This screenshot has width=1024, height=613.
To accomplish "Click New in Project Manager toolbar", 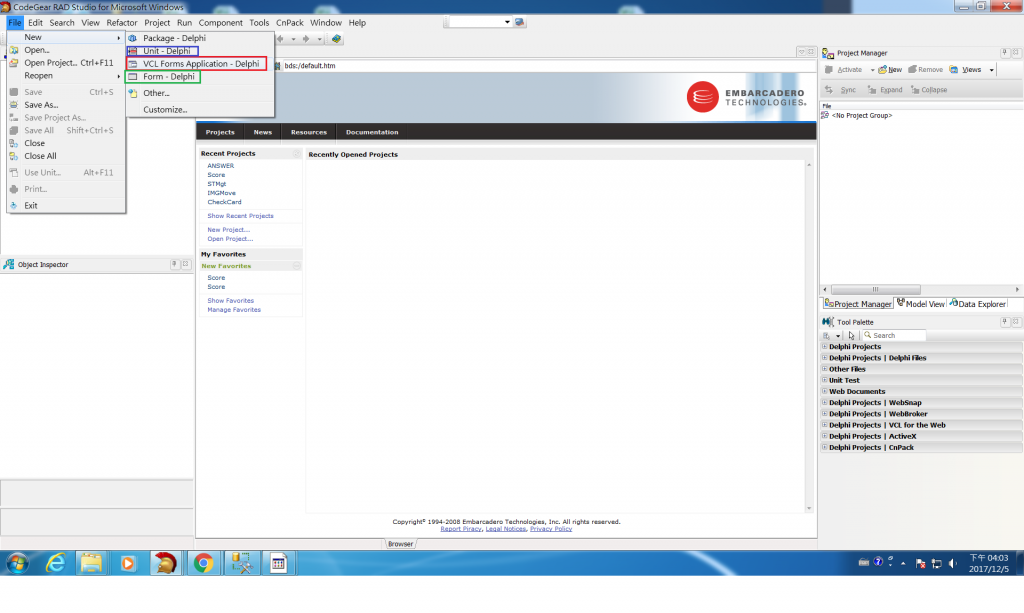I will click(x=890, y=70).
